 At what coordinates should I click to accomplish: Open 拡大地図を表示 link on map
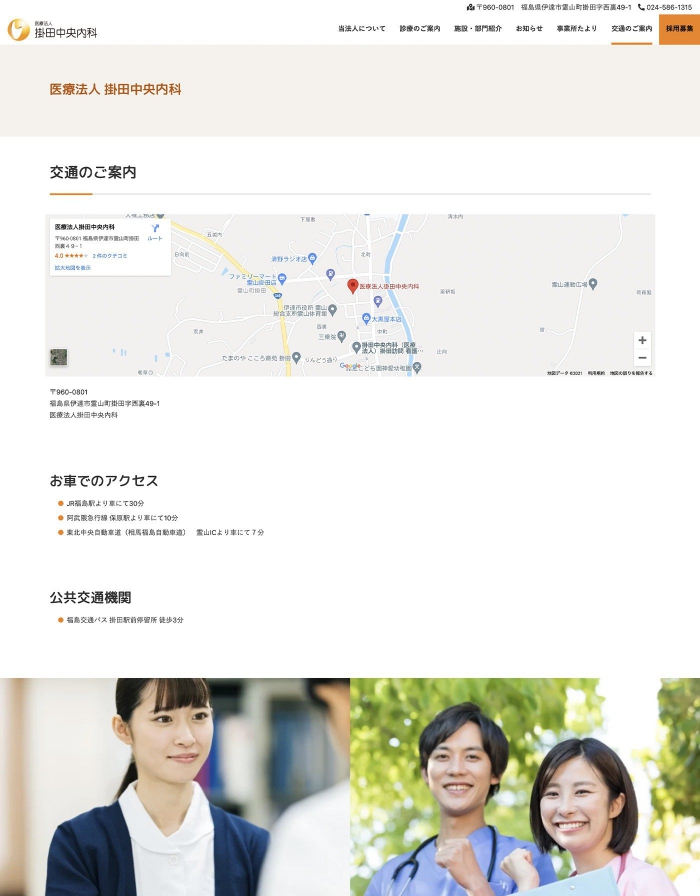click(x=73, y=267)
